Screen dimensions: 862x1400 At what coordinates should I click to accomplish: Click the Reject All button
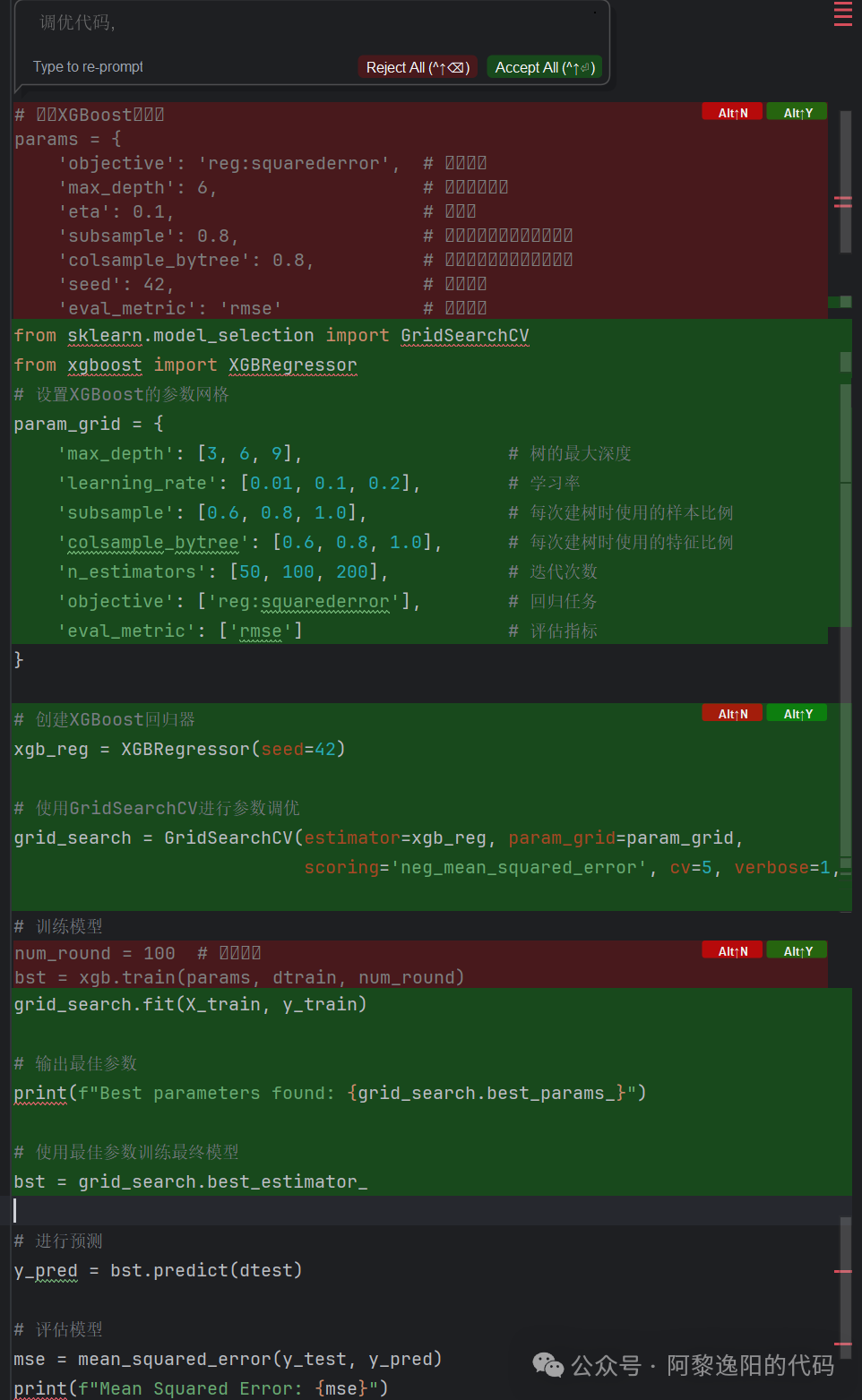click(x=418, y=67)
